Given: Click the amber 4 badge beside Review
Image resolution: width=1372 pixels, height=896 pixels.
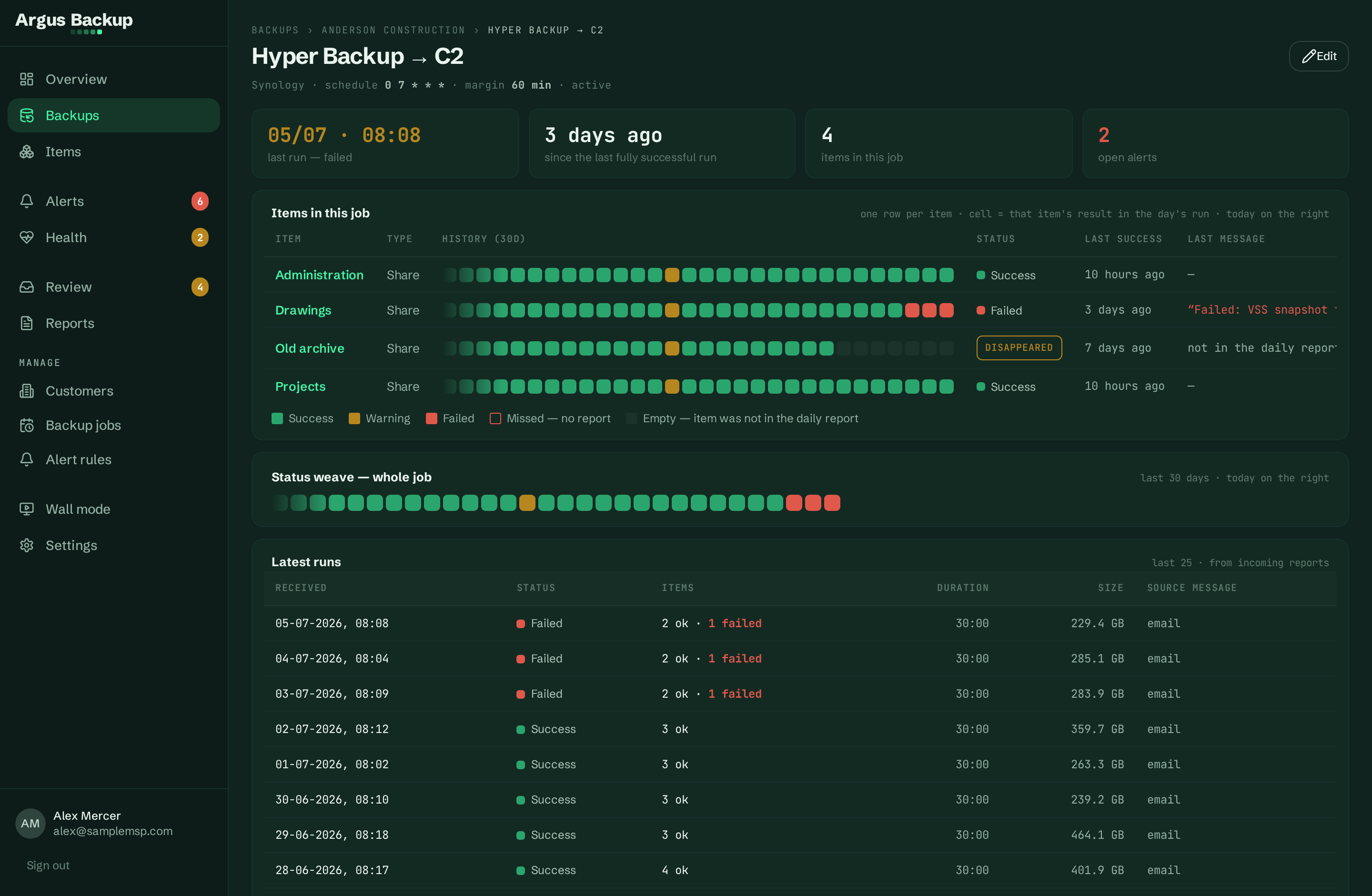Looking at the screenshot, I should coord(200,287).
